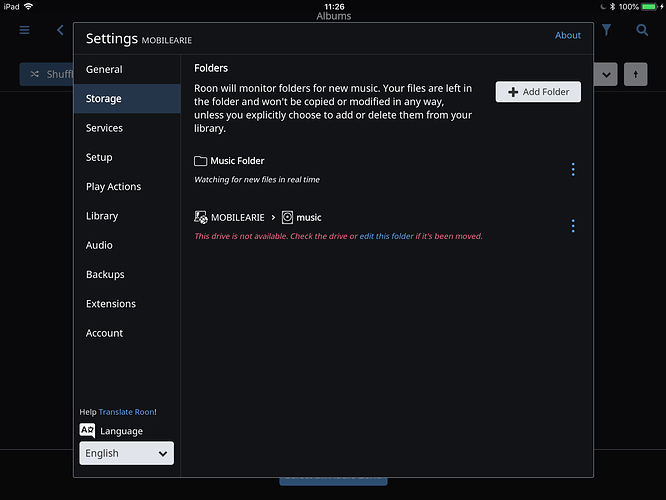Open the English language dropdown
The width and height of the screenshot is (666, 500).
click(127, 453)
